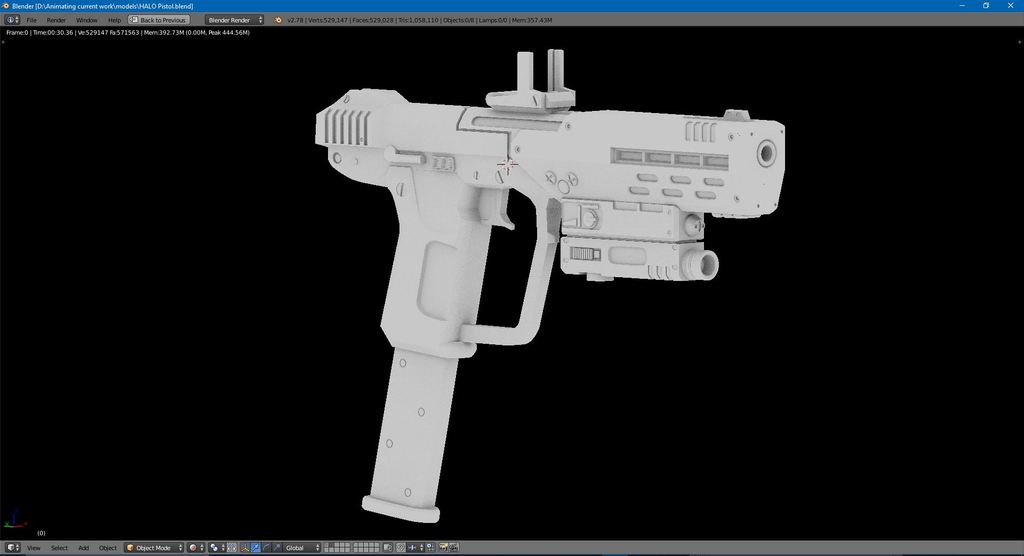1024x556 pixels.
Task: Open the File menu
Action: pyautogui.click(x=31, y=20)
